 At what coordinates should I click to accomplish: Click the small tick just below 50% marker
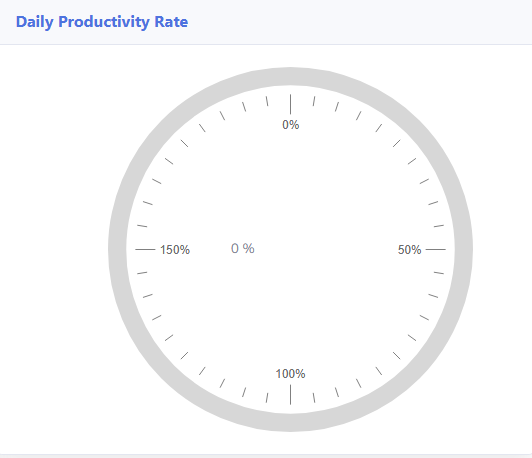click(x=439, y=273)
